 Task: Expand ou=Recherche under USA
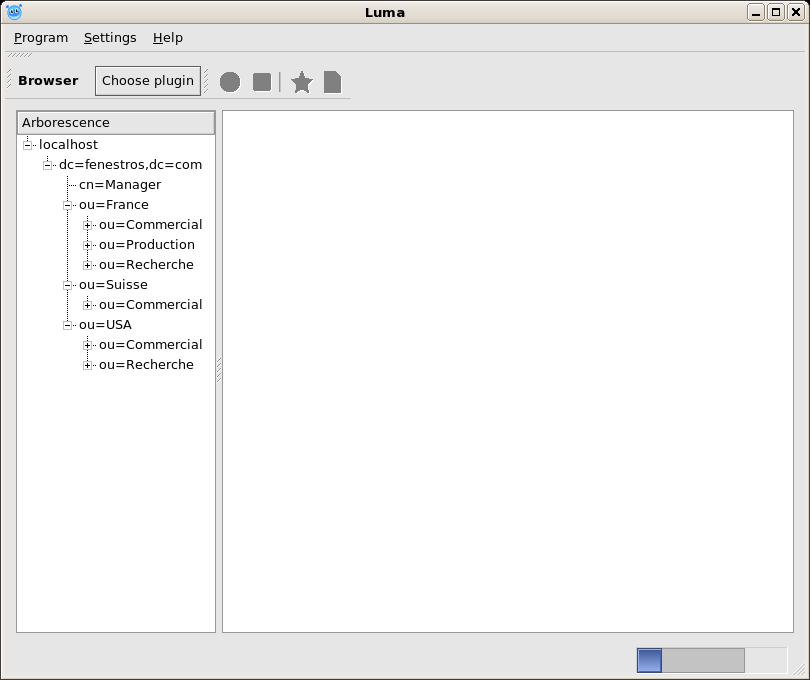88,365
